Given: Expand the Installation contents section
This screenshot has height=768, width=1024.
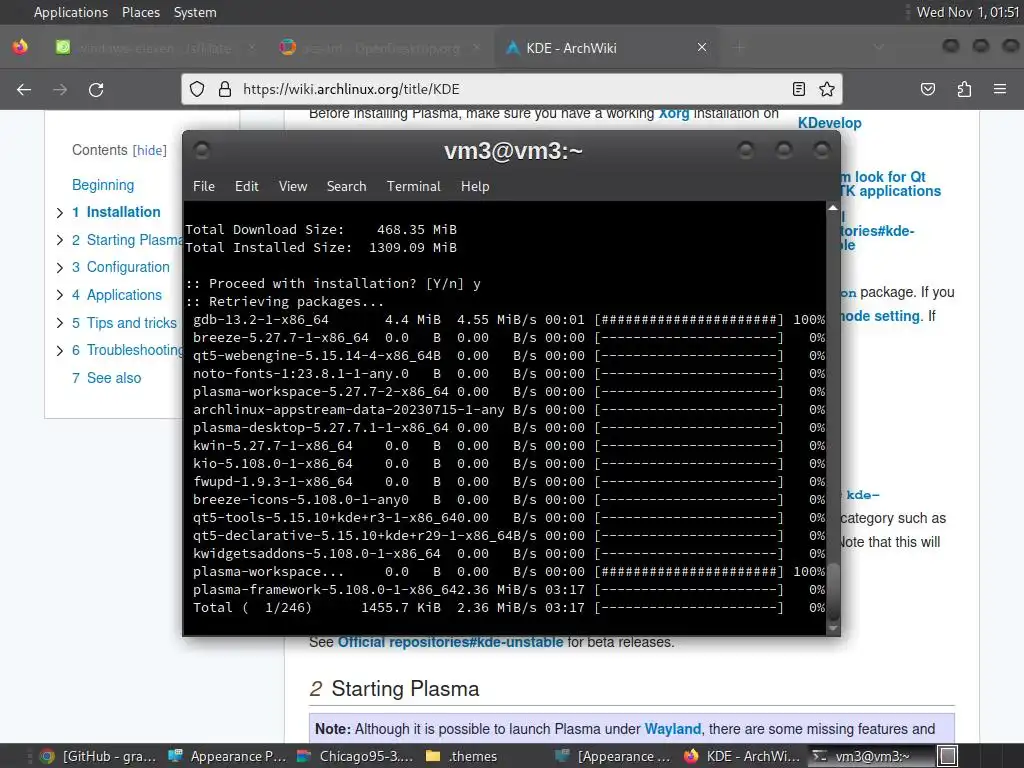Looking at the screenshot, I should [x=59, y=213].
